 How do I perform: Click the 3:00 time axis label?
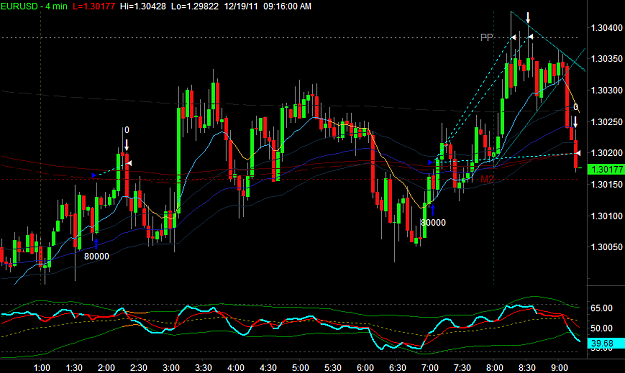pos(171,367)
